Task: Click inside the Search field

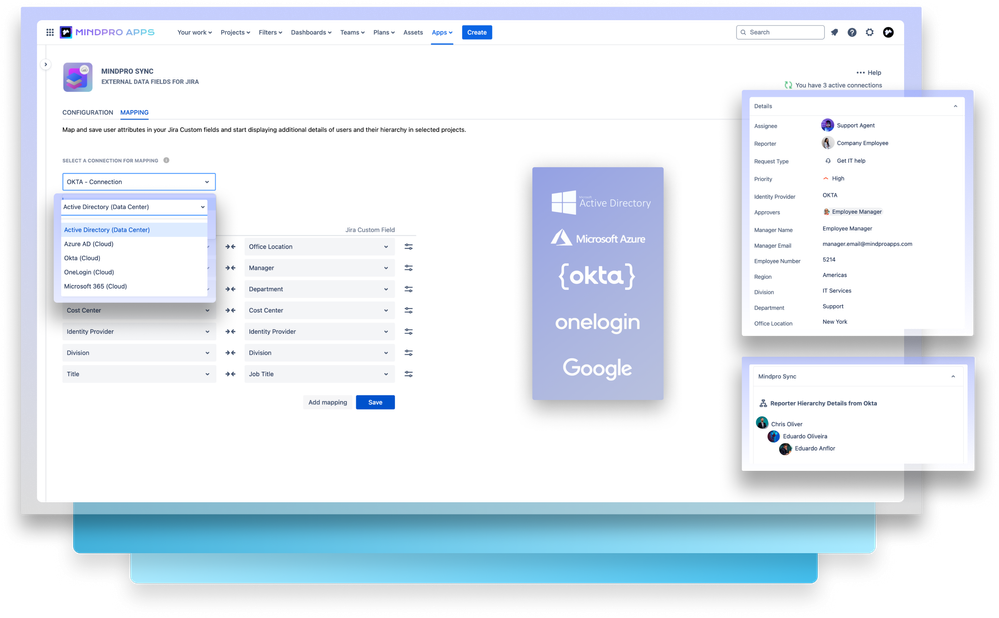Action: coord(780,32)
